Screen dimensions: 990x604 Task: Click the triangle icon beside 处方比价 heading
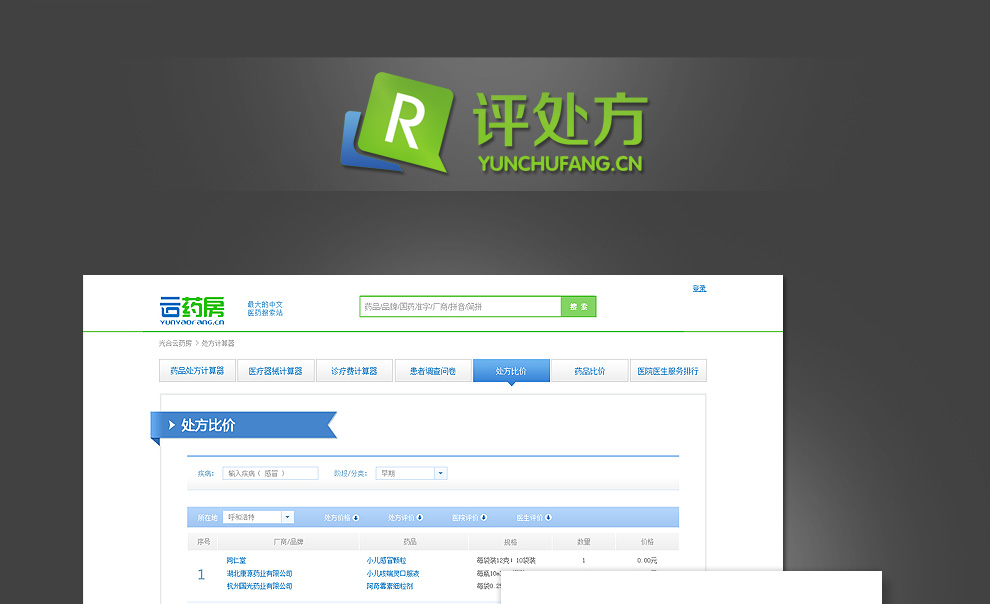[172, 425]
